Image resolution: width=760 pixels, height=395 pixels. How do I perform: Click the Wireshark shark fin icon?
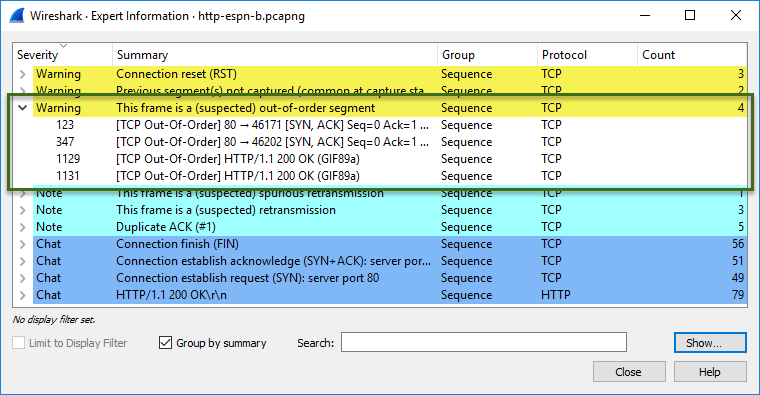pyautogui.click(x=17, y=16)
